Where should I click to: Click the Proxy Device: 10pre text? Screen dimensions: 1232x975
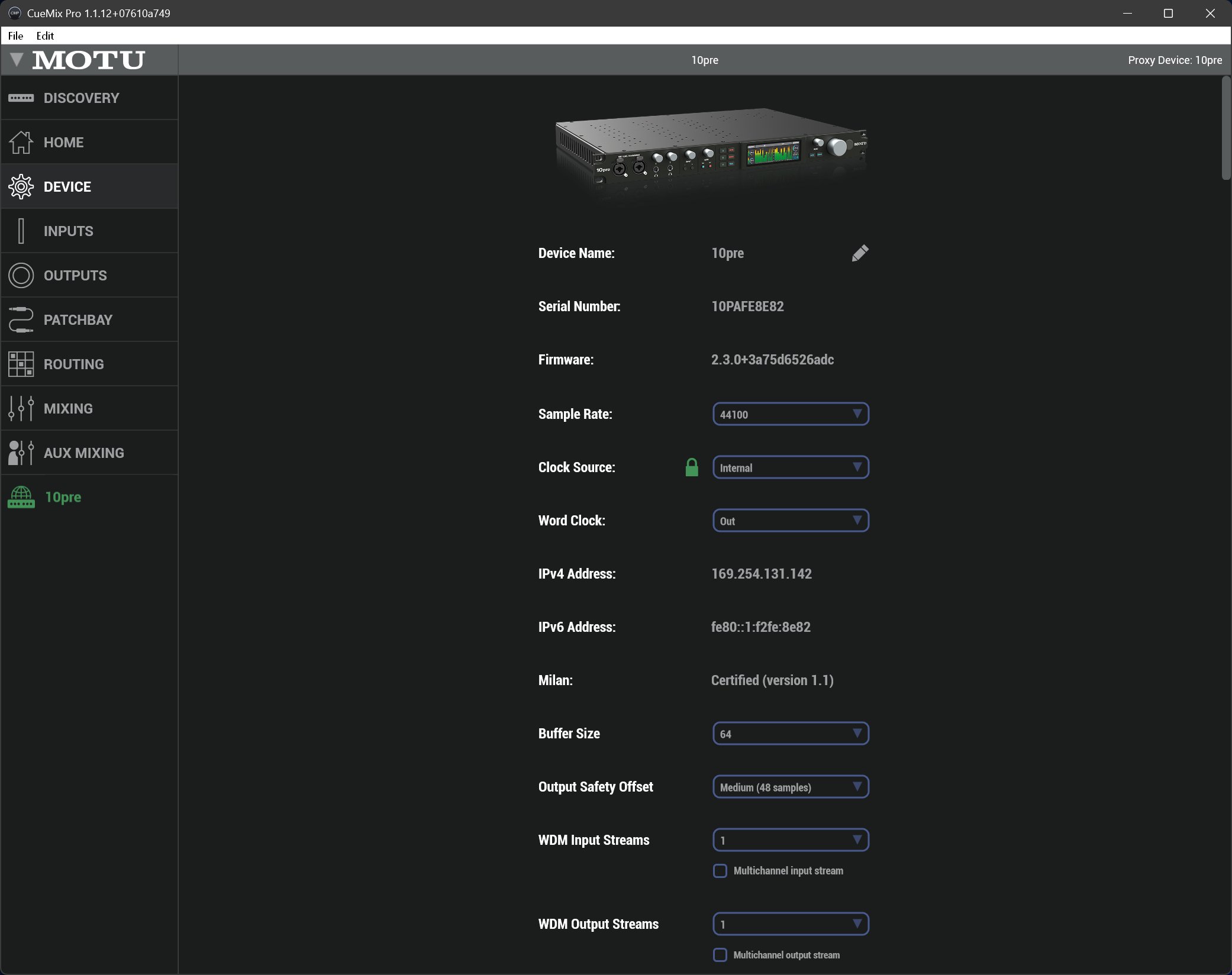pos(1175,60)
